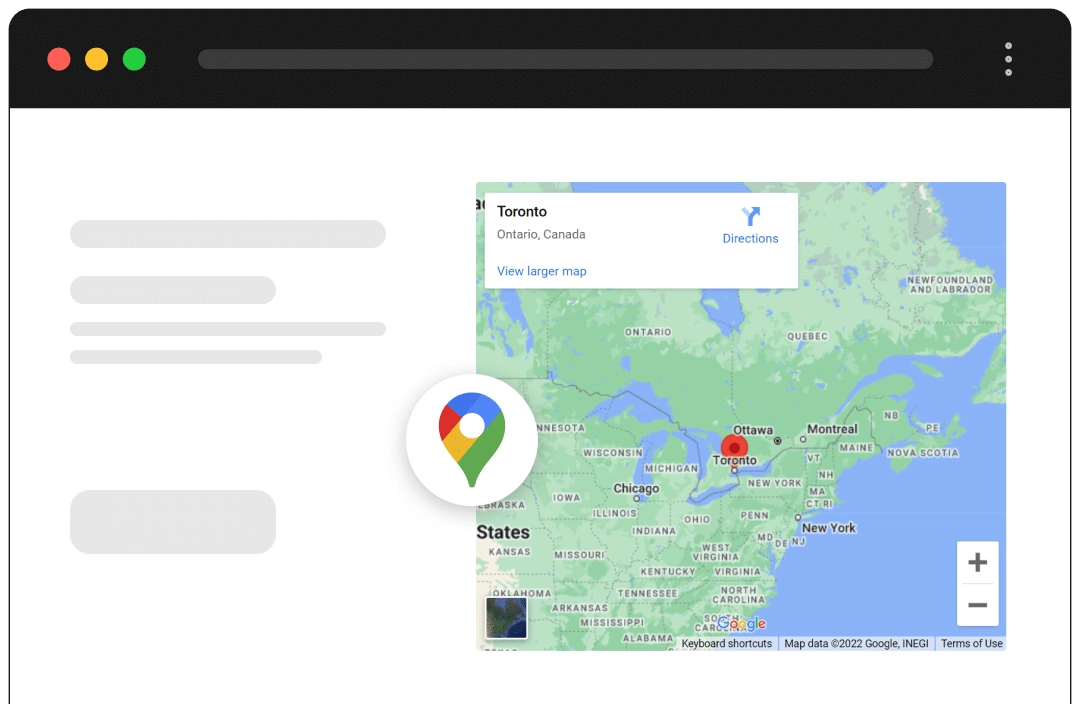Open the View larger map link
Viewport: 1080px width, 704px height.
coord(540,271)
